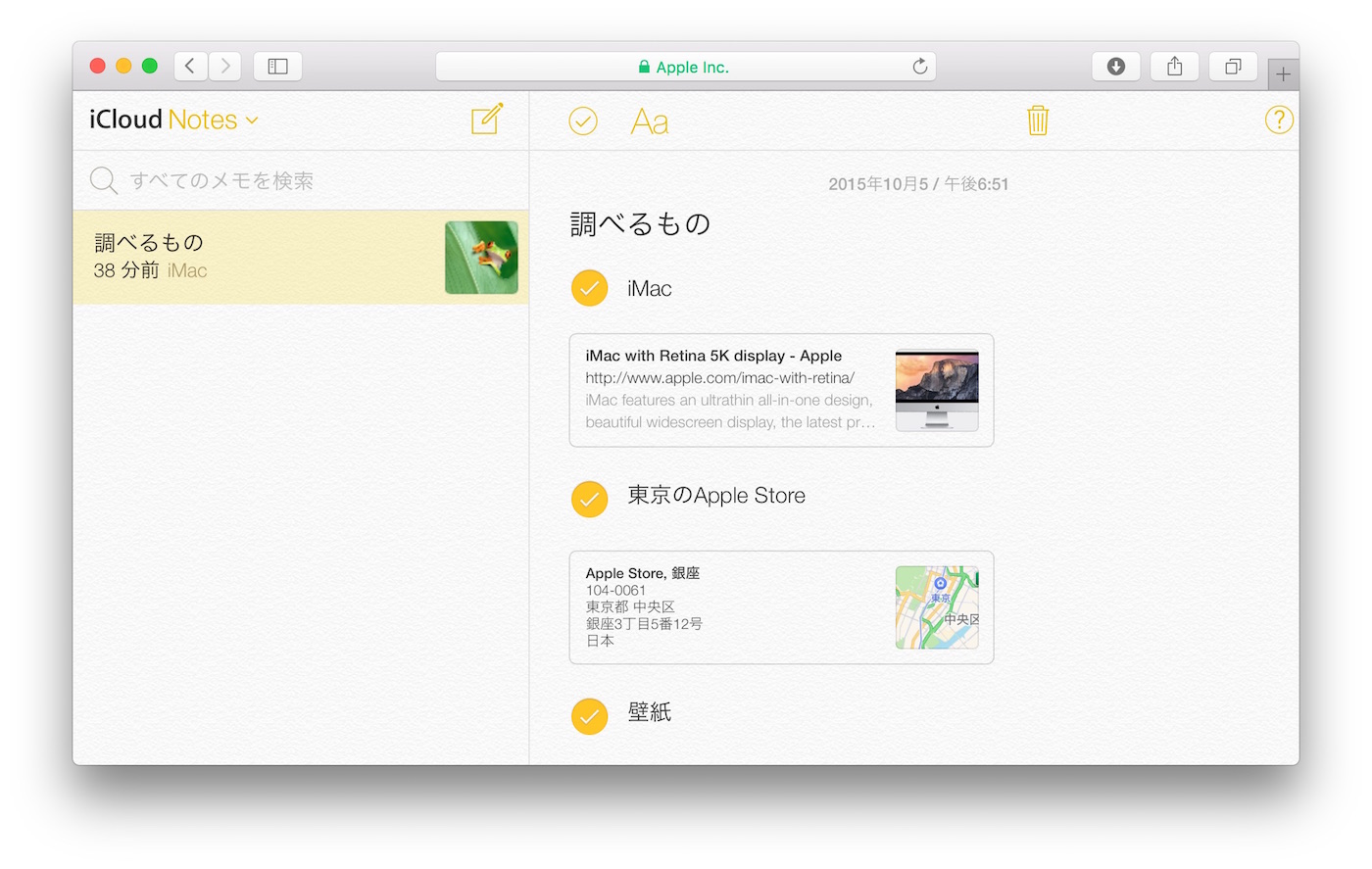Open the Safari share menu
Image resolution: width=1372 pixels, height=869 pixels.
[x=1175, y=66]
